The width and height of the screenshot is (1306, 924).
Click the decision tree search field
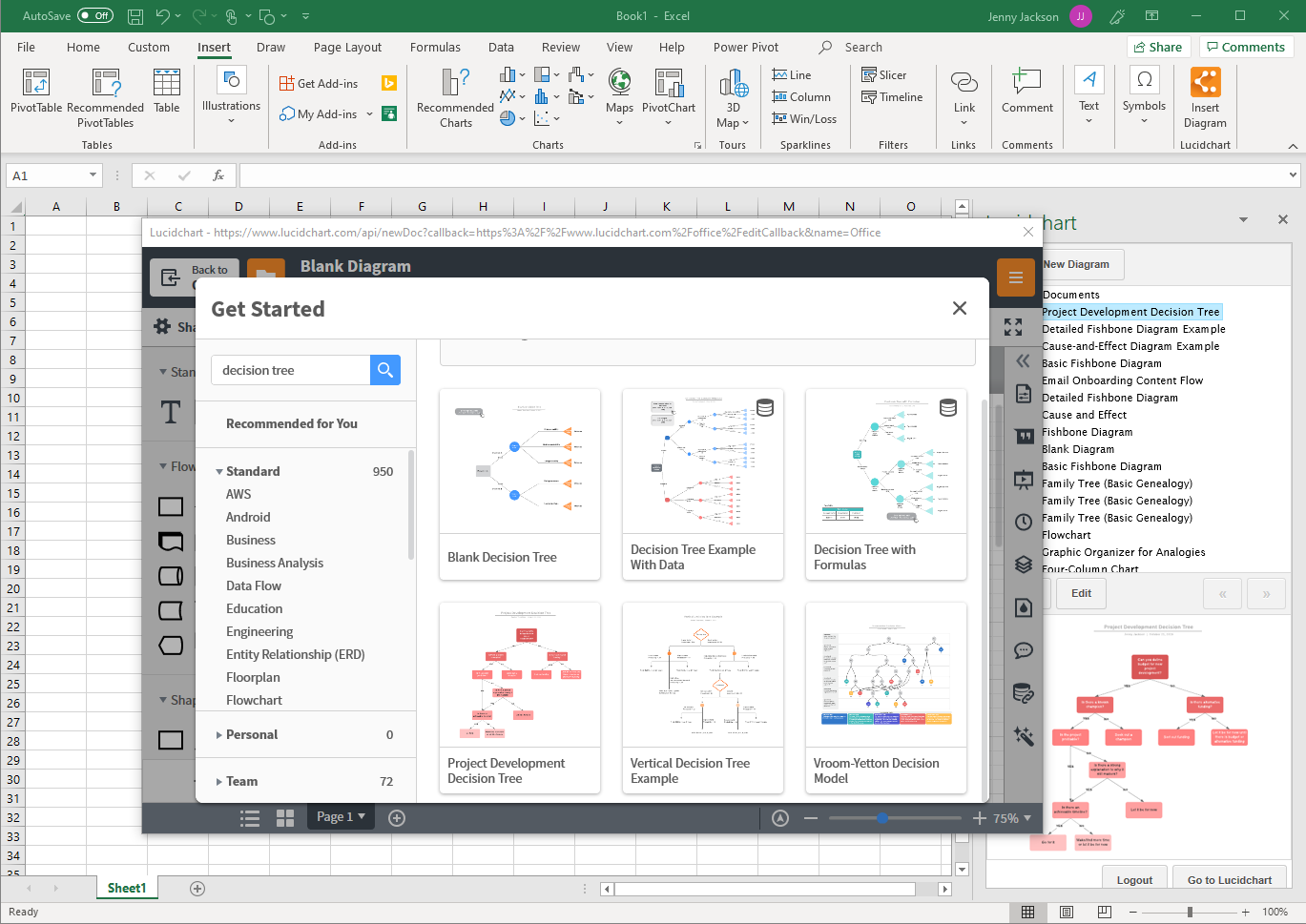[291, 370]
